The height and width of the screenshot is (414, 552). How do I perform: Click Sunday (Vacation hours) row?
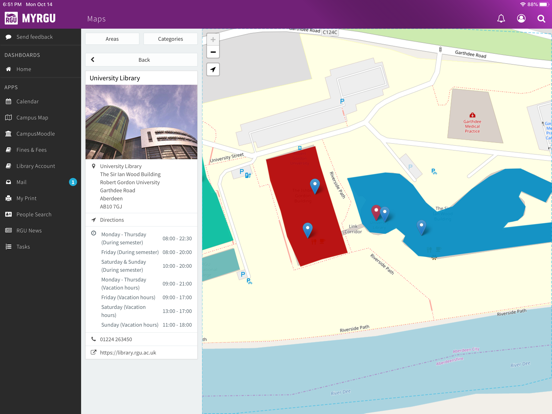coord(146,325)
